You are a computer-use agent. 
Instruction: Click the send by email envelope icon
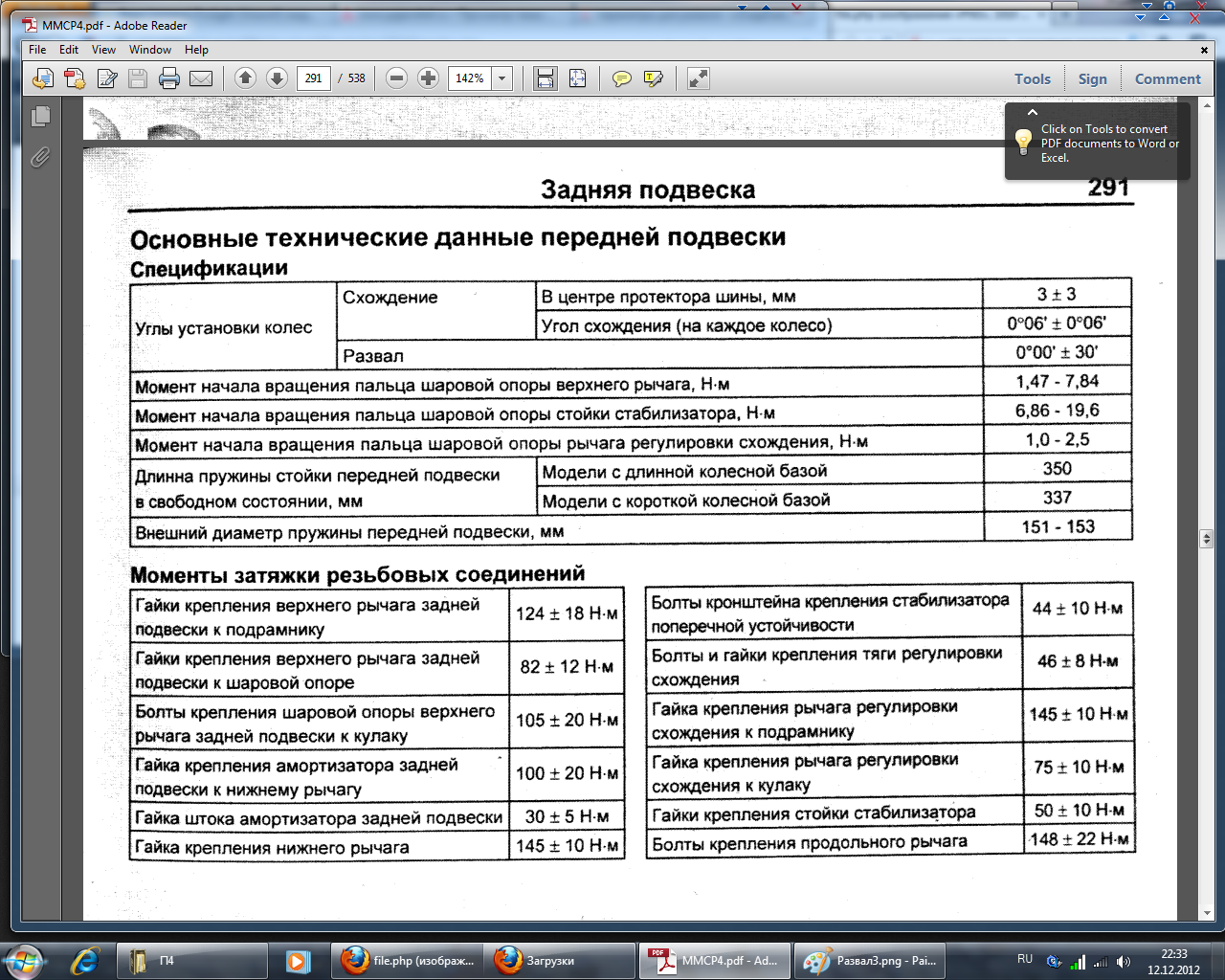(x=201, y=78)
